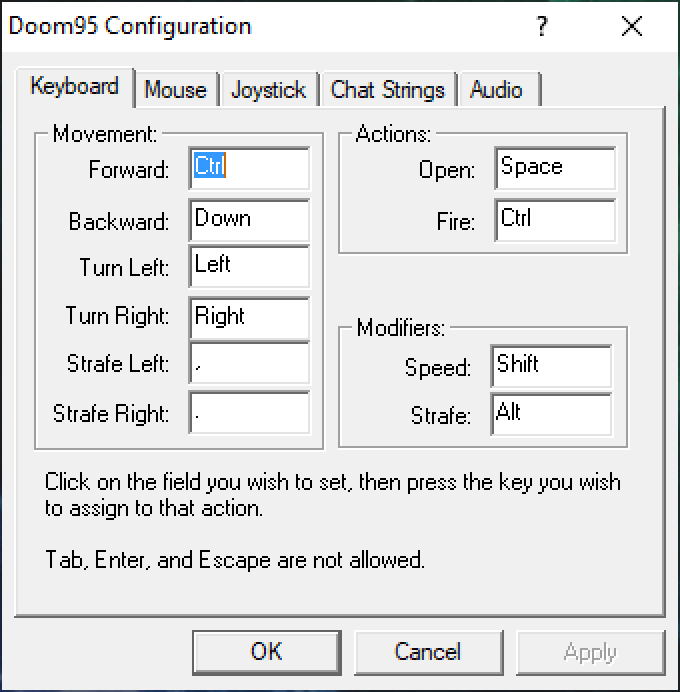Click the Modifiers: group heading

tap(401, 328)
